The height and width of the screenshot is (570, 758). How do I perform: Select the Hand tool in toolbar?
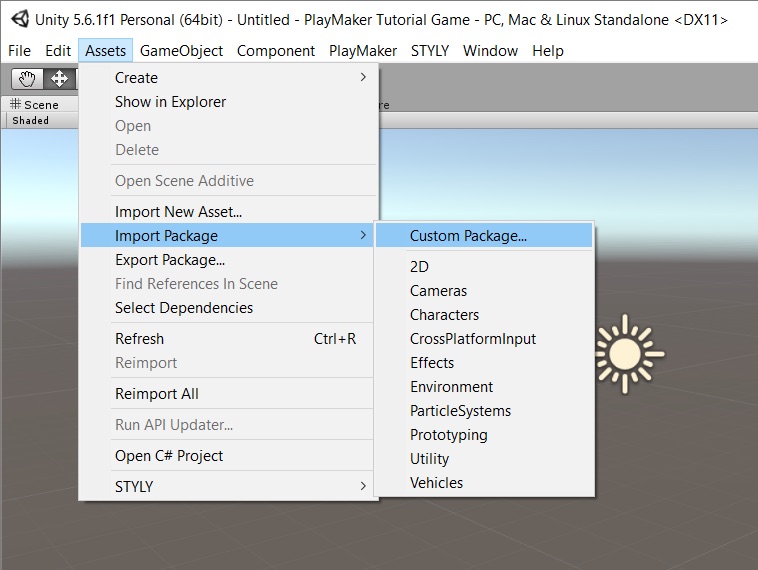(27, 78)
